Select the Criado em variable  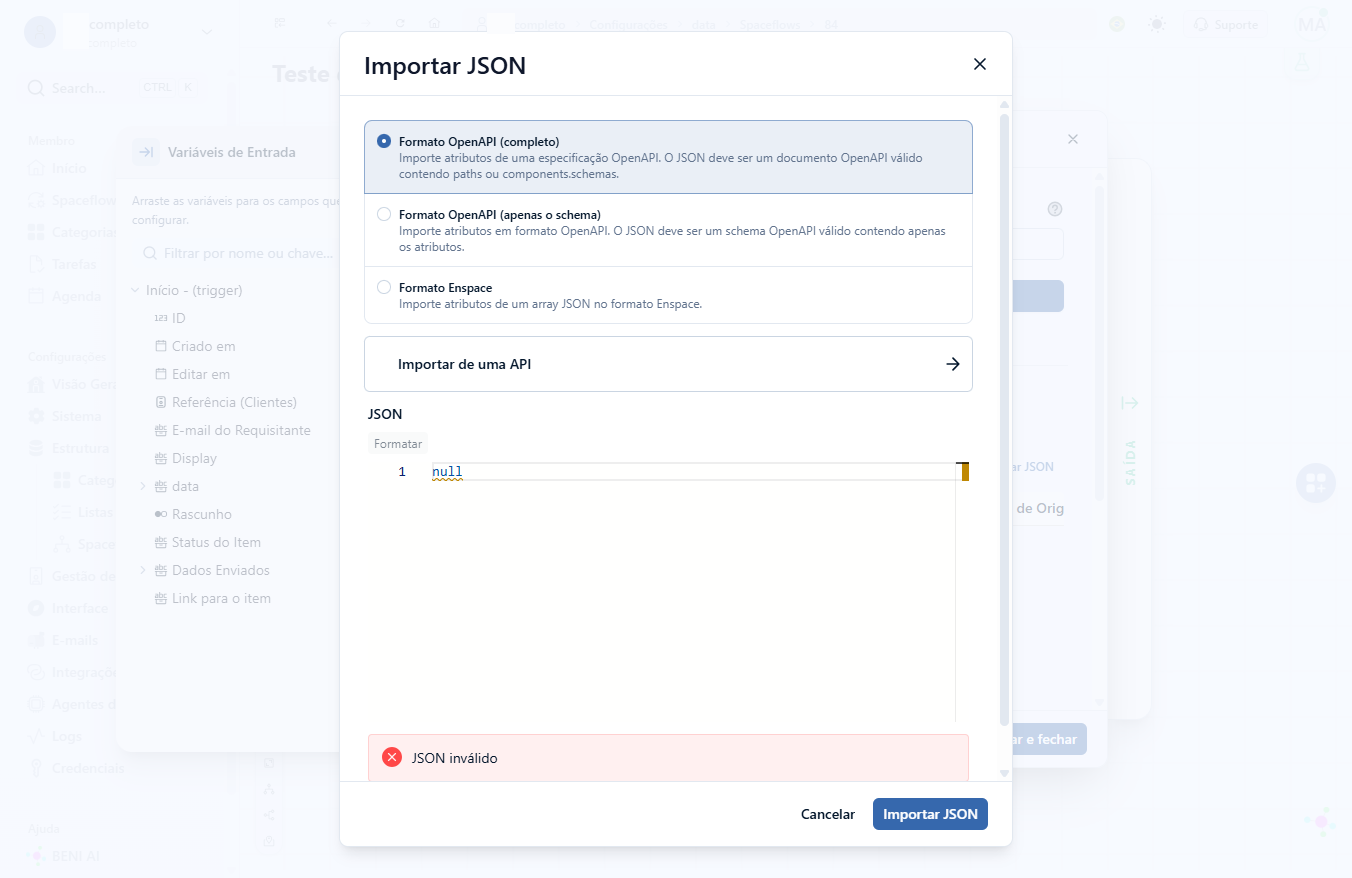tap(195, 346)
